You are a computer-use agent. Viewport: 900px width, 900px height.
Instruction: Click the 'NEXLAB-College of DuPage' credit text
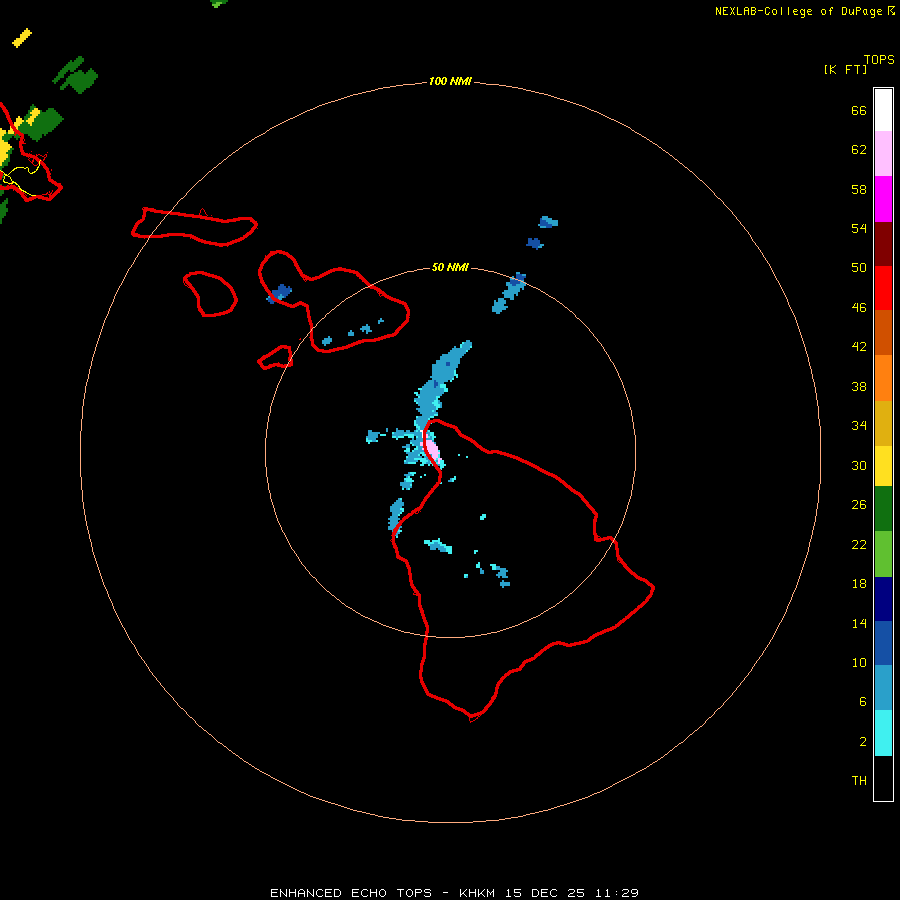(800, 11)
